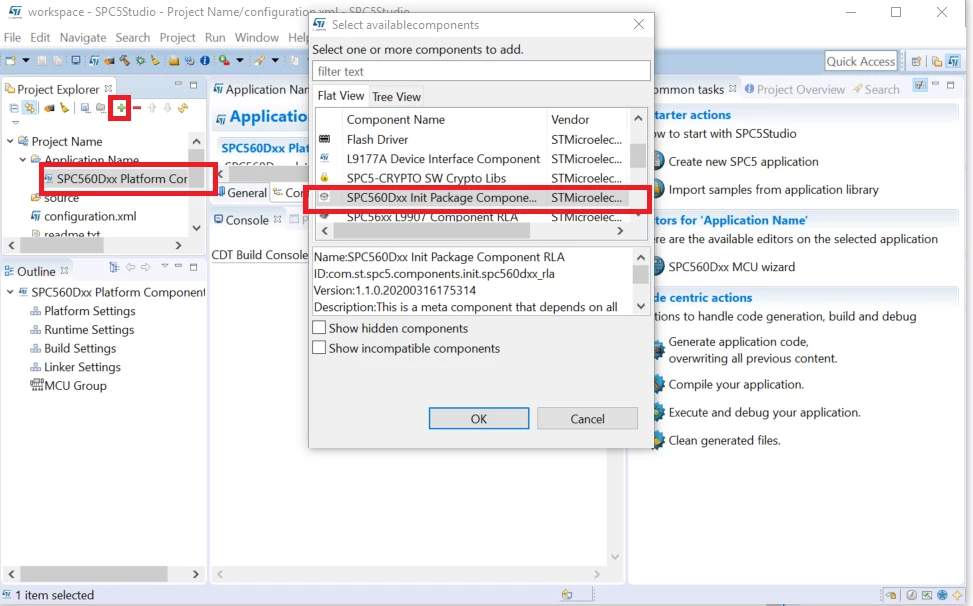The image size is (973, 606).
Task: Select MCU Group in Outline
Action: coord(75,385)
